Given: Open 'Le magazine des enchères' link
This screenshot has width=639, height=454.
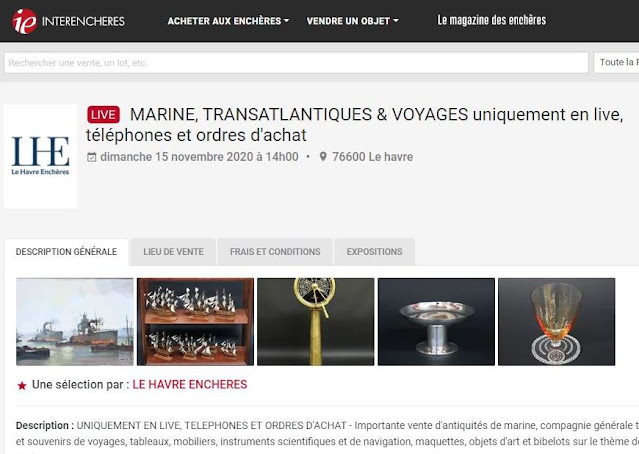Looking at the screenshot, I should pos(491,20).
